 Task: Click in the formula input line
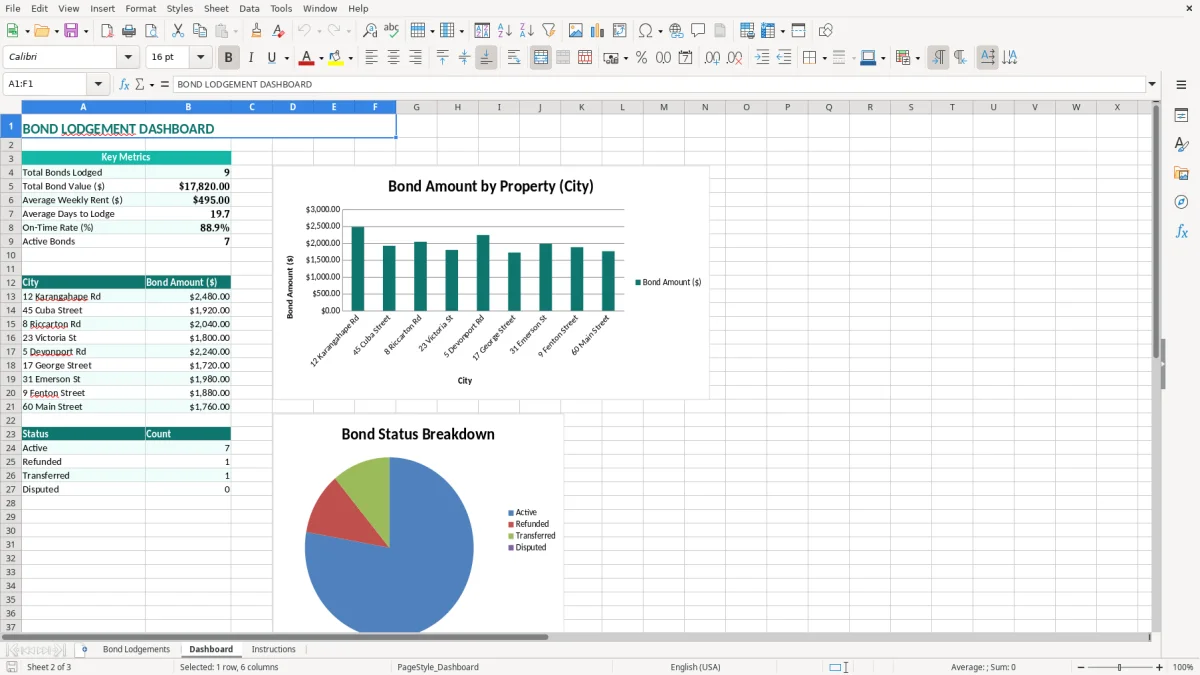coord(658,84)
